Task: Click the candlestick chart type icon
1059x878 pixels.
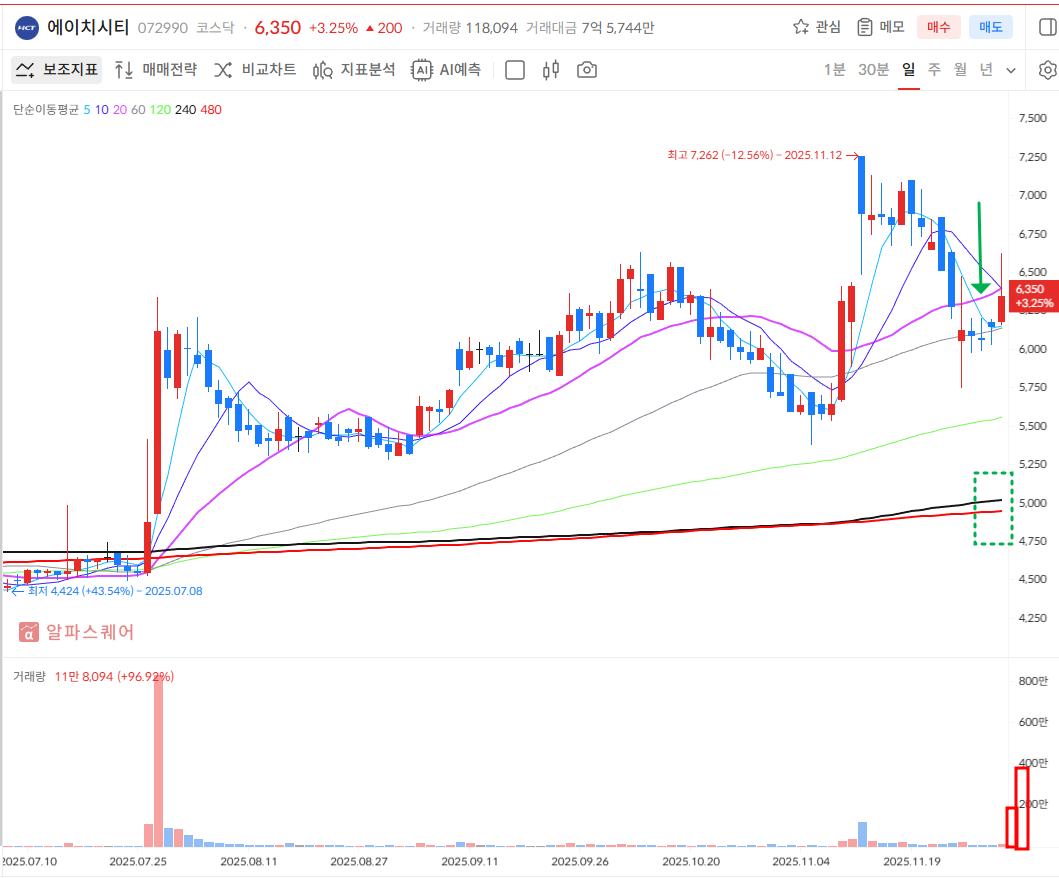Action: click(x=550, y=70)
